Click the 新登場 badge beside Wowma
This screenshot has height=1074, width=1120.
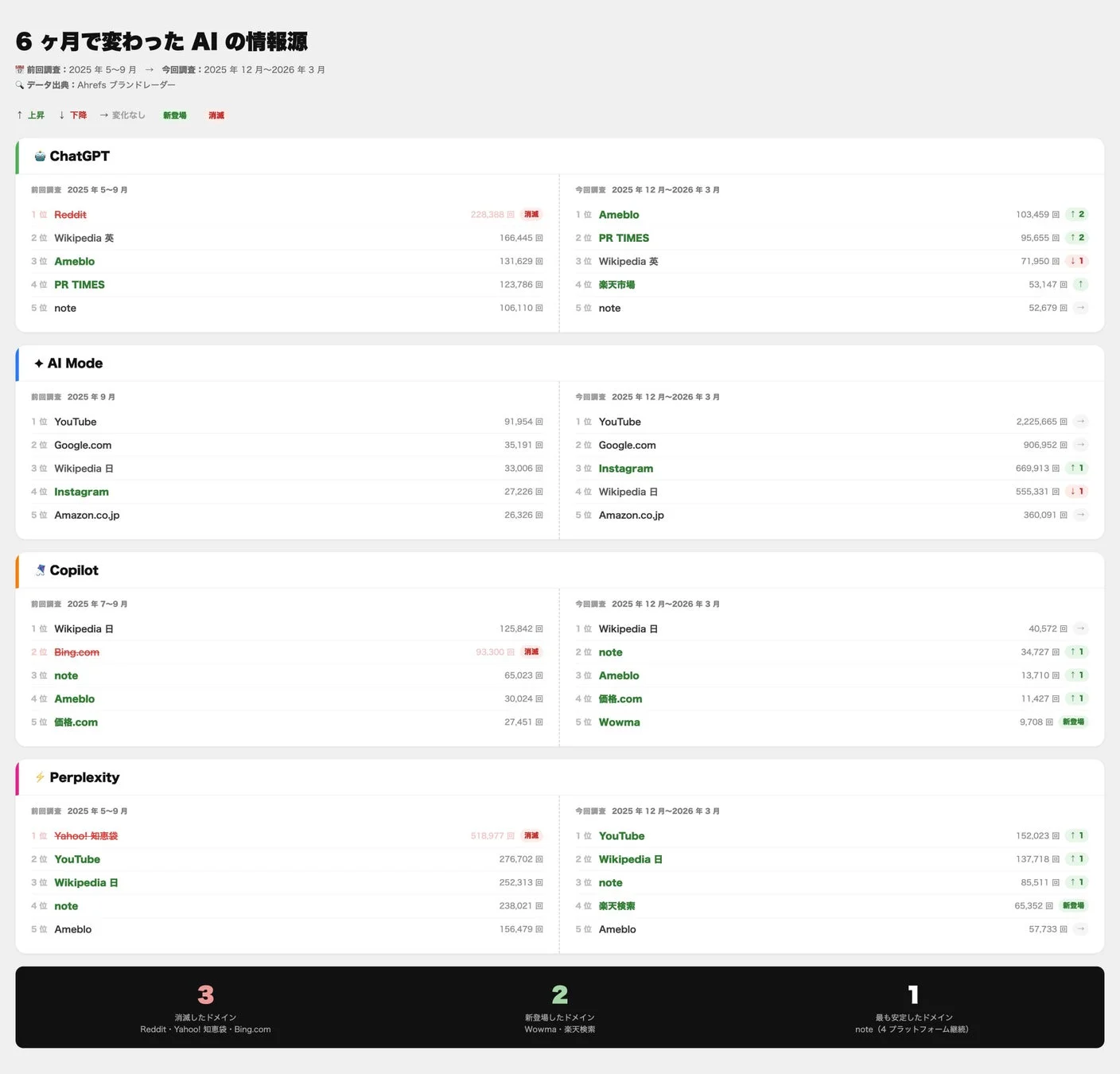pos(1073,722)
